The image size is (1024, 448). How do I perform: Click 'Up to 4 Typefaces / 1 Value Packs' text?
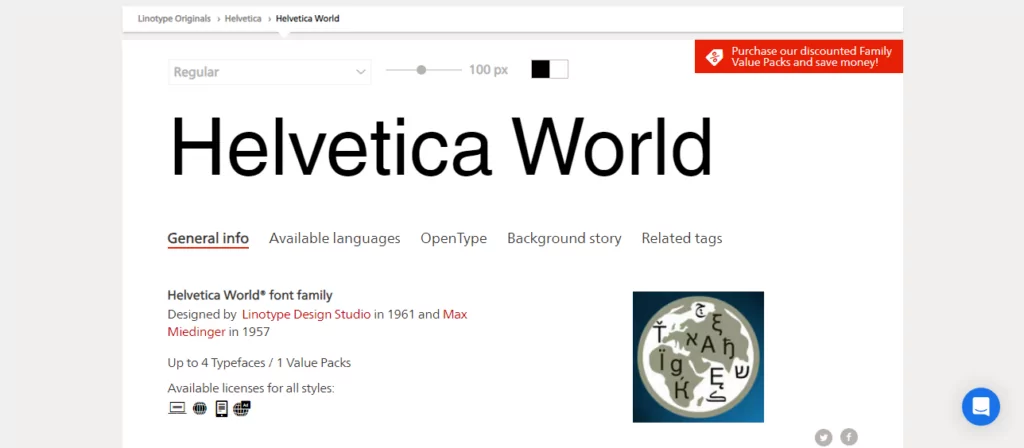(259, 362)
